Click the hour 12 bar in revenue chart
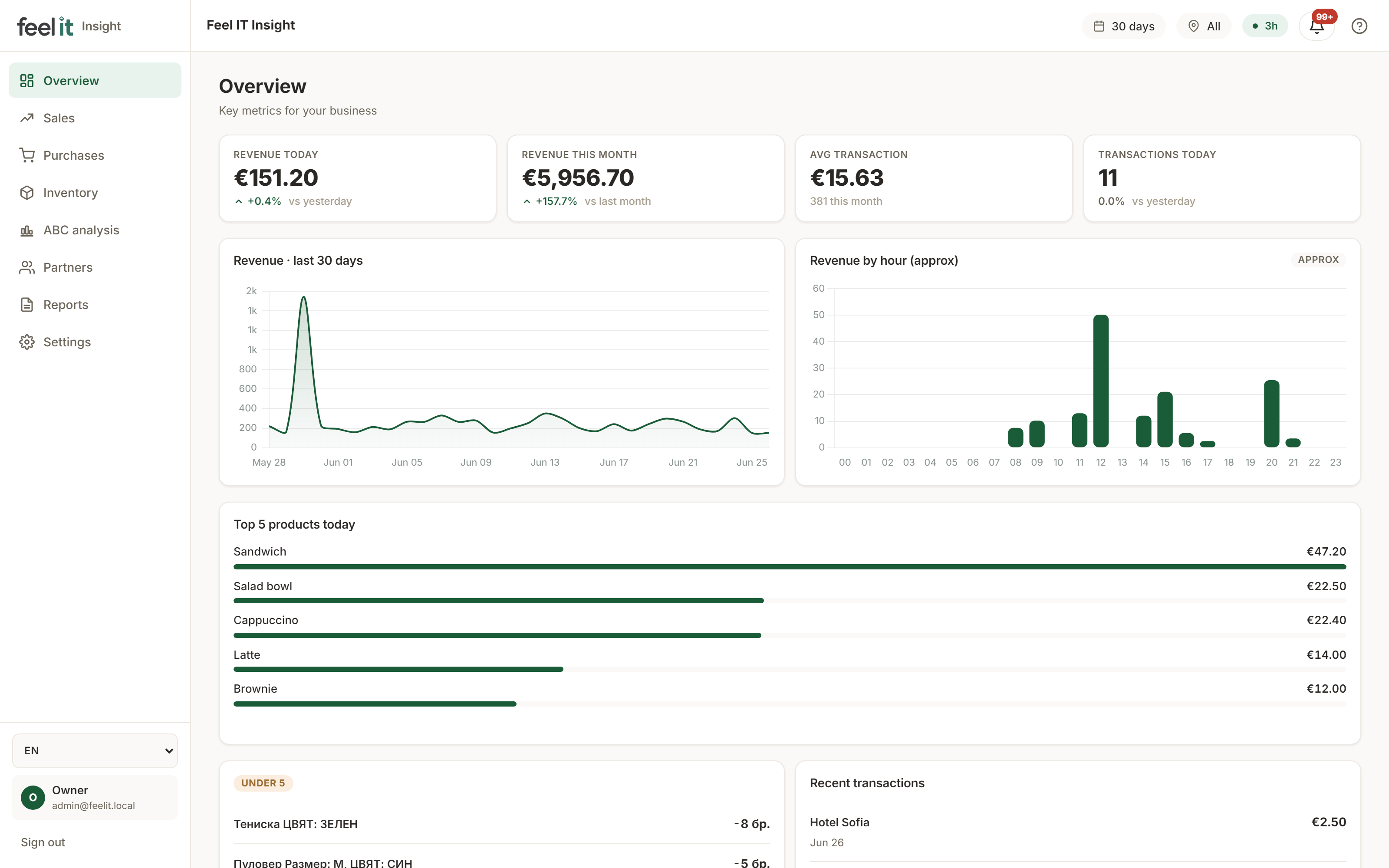The height and width of the screenshot is (868, 1389). 1101,381
